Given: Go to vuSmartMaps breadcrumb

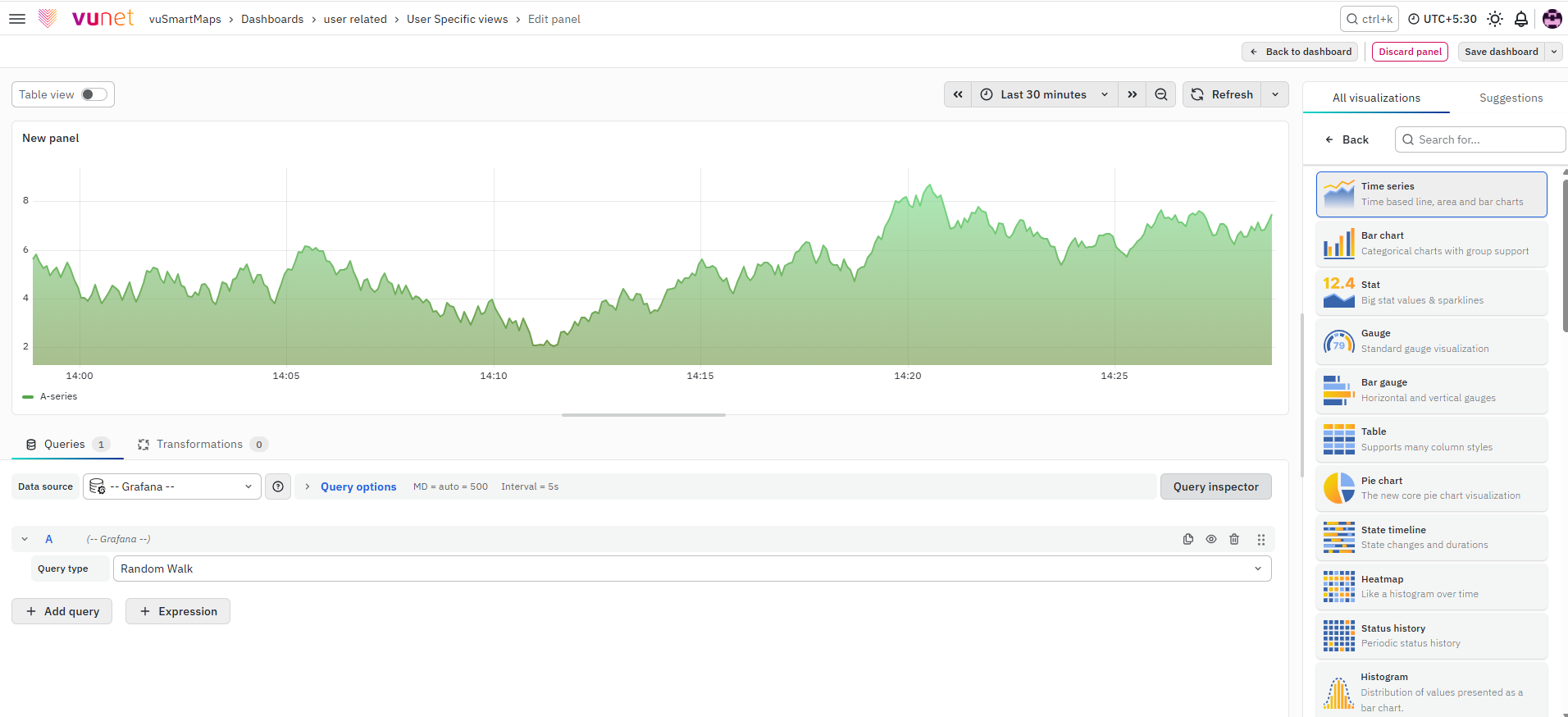Looking at the screenshot, I should [185, 19].
